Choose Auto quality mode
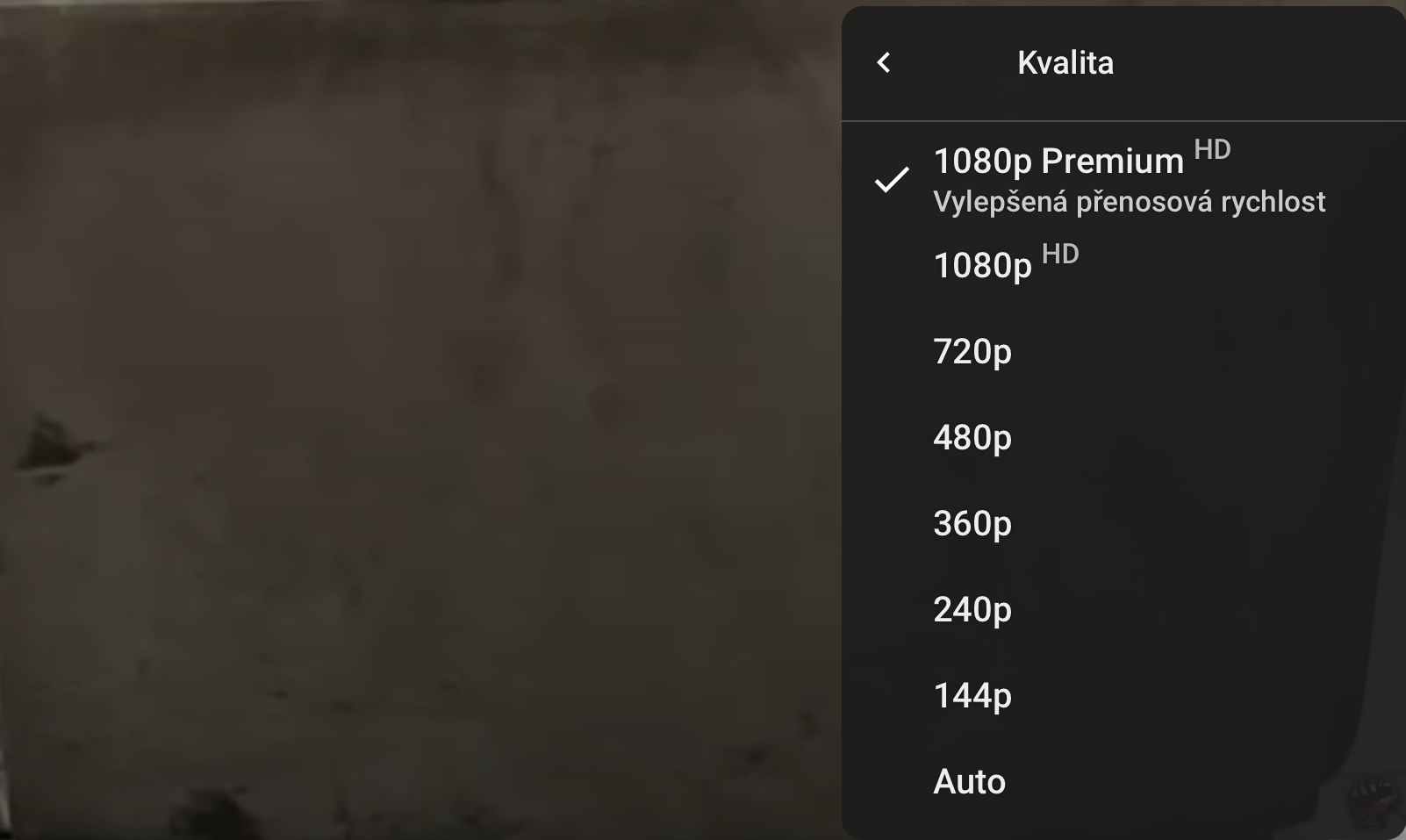 pos(969,781)
